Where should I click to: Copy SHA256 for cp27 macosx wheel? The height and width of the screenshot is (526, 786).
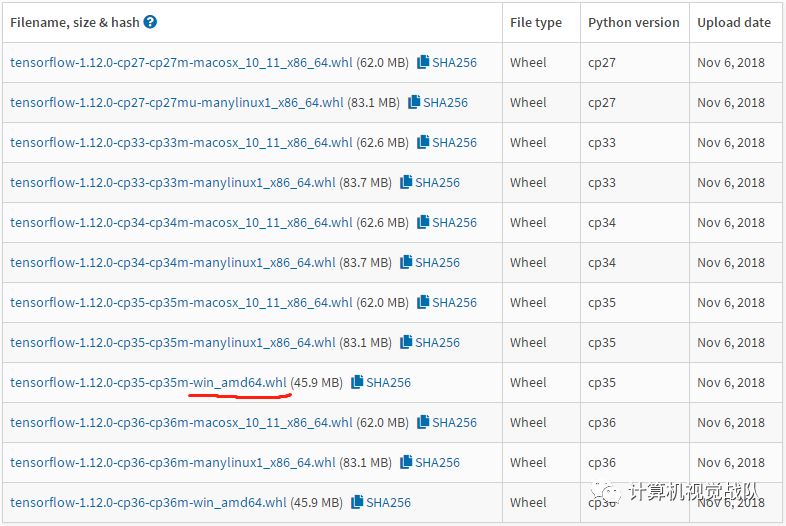pos(447,62)
